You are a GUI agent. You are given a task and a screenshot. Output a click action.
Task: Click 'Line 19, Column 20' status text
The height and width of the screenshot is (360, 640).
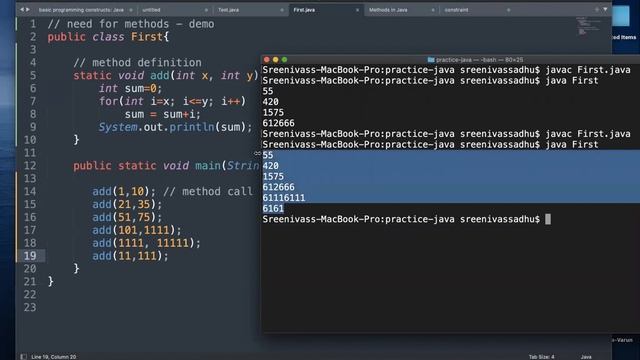tap(53, 357)
